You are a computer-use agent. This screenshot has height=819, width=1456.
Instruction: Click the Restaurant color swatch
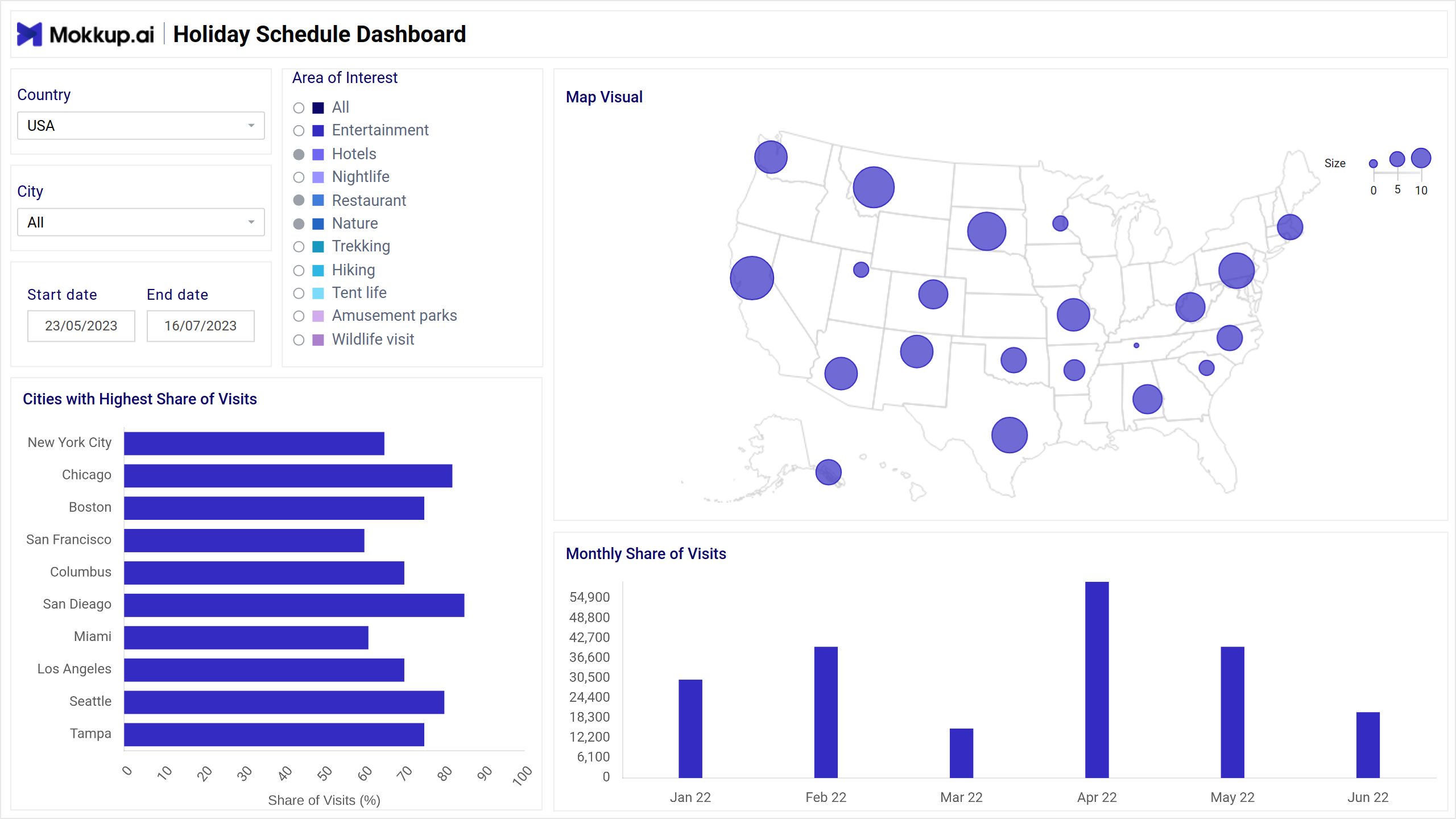[318, 200]
